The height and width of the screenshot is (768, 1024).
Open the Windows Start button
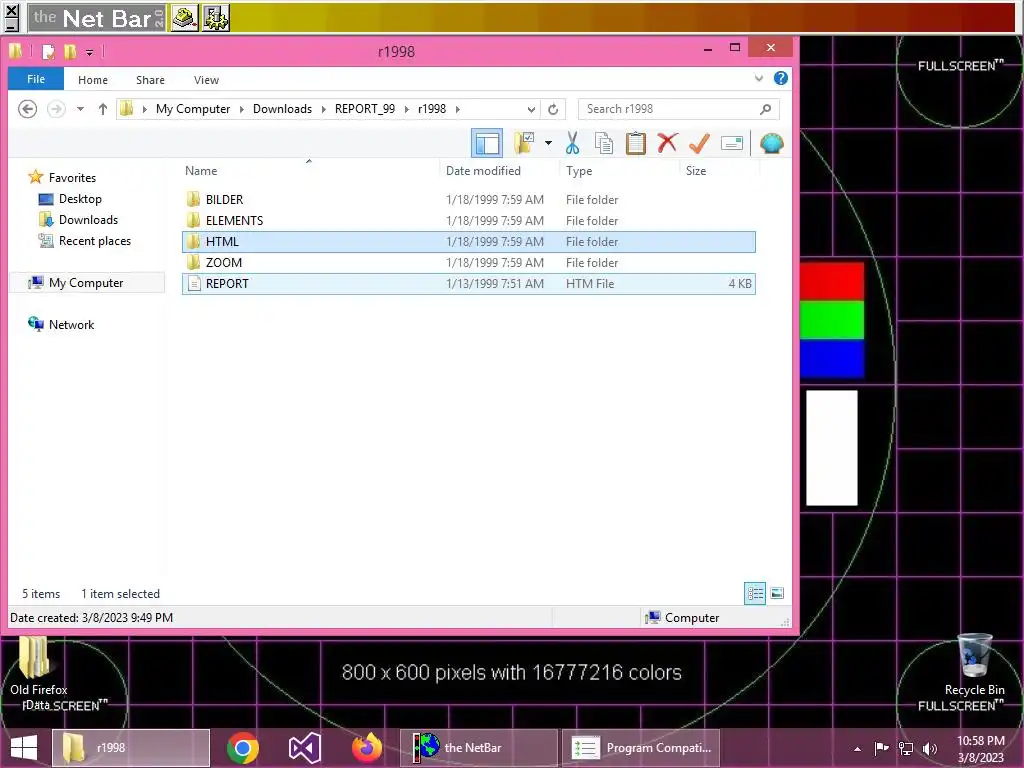24,748
